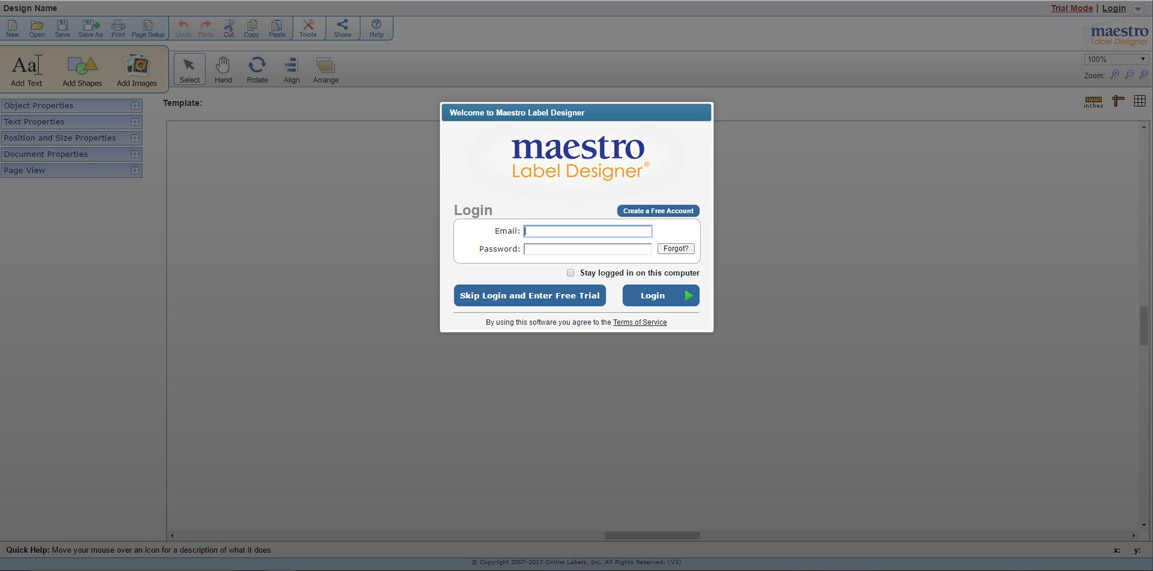1153x571 pixels.
Task: Click the Save As icon
Action: pos(90,28)
